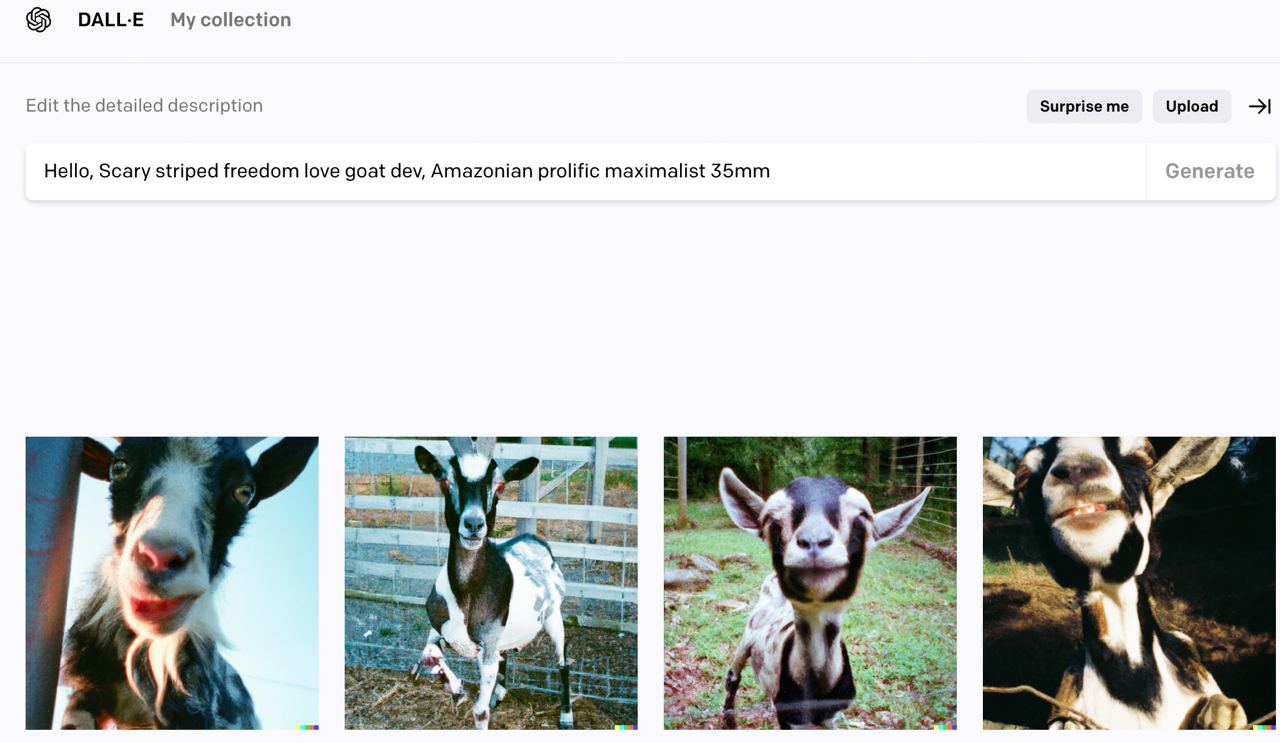Click the color signature on the fenced goat image

point(627,727)
